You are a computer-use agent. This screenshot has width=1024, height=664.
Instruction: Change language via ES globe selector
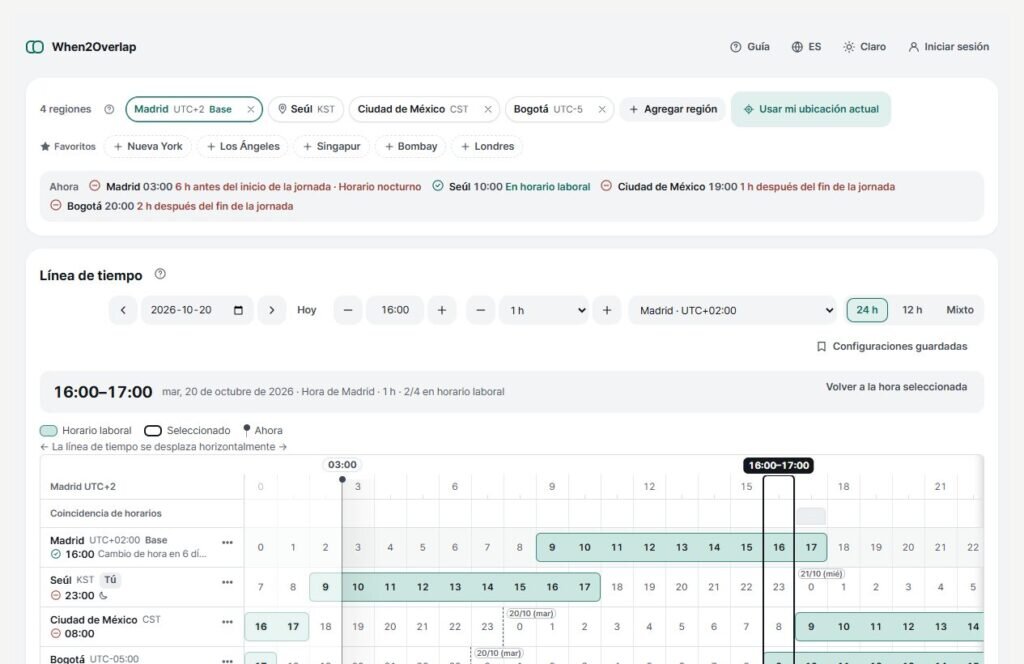click(x=807, y=47)
